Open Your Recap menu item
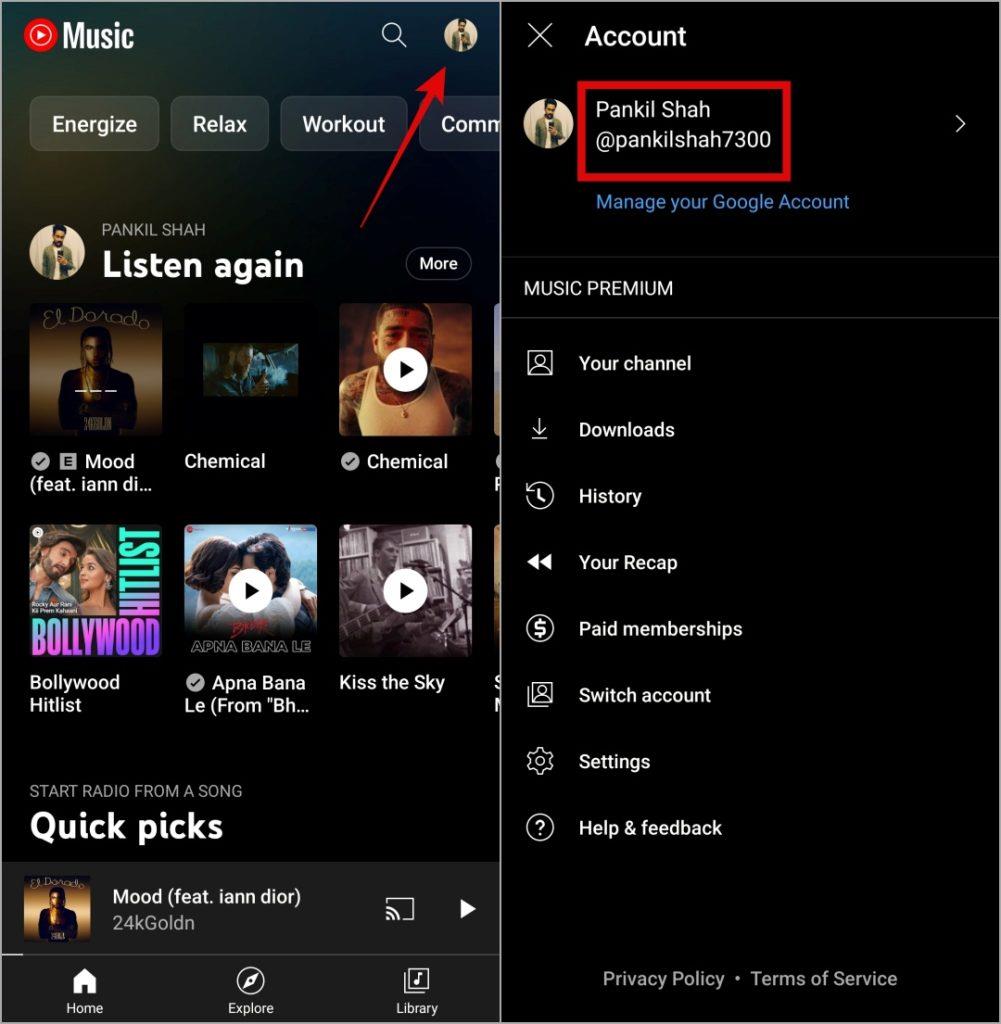 tap(750, 562)
